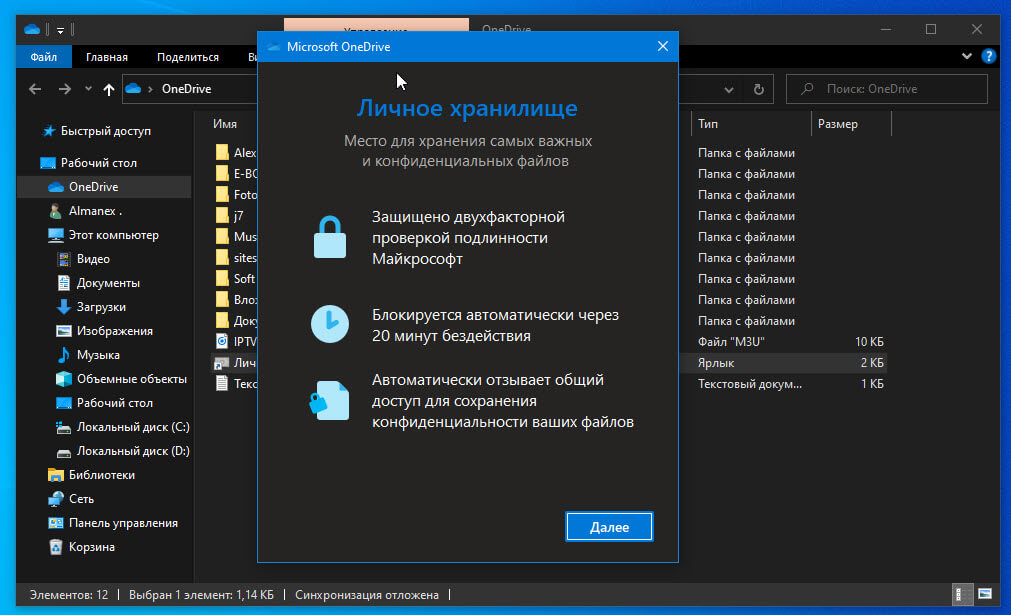Open the Загрузки folder

(101, 307)
